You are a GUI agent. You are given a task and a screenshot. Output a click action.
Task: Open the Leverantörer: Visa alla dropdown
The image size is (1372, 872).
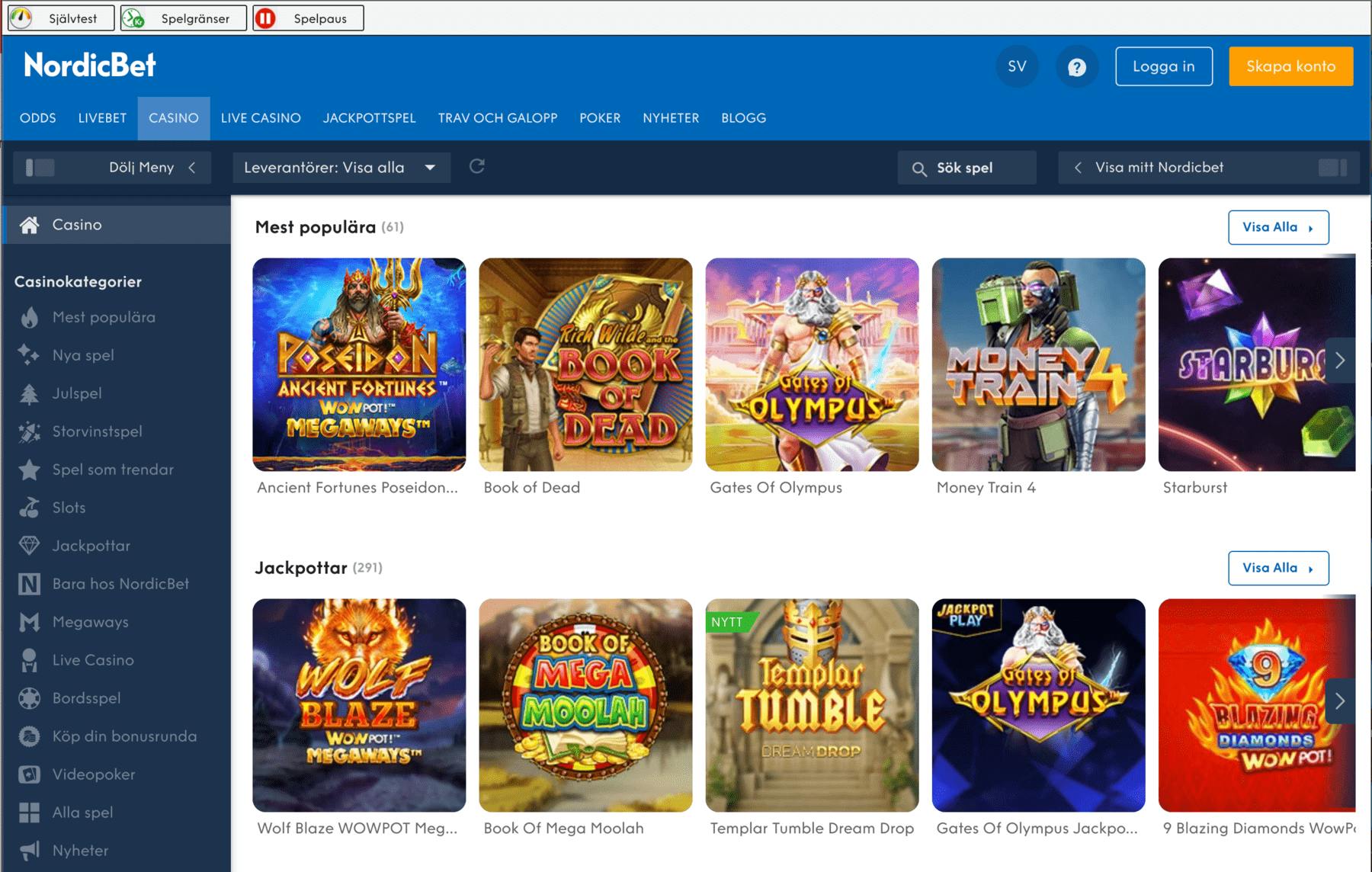click(x=341, y=168)
